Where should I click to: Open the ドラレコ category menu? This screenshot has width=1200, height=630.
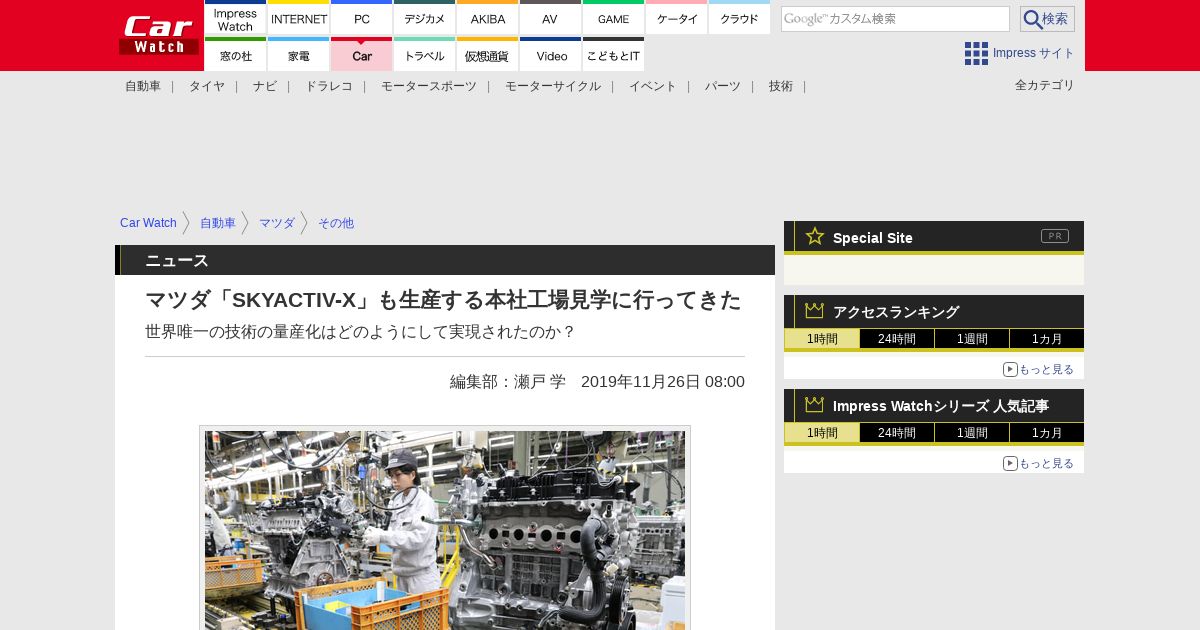329,86
